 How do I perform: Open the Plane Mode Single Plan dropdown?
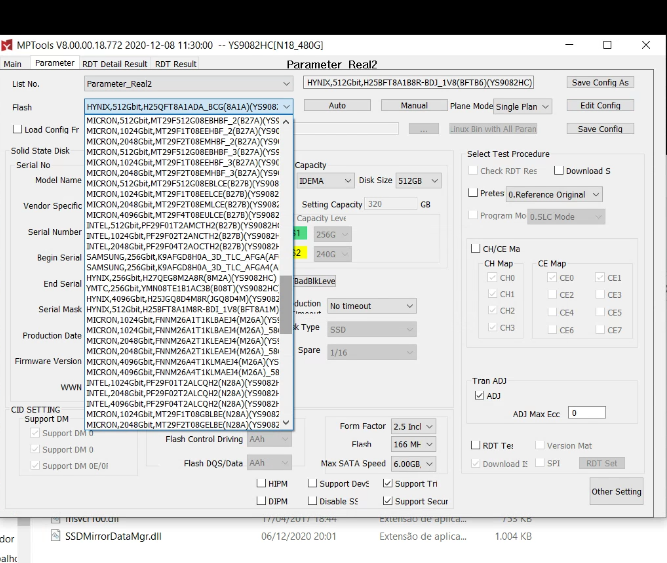pos(522,107)
